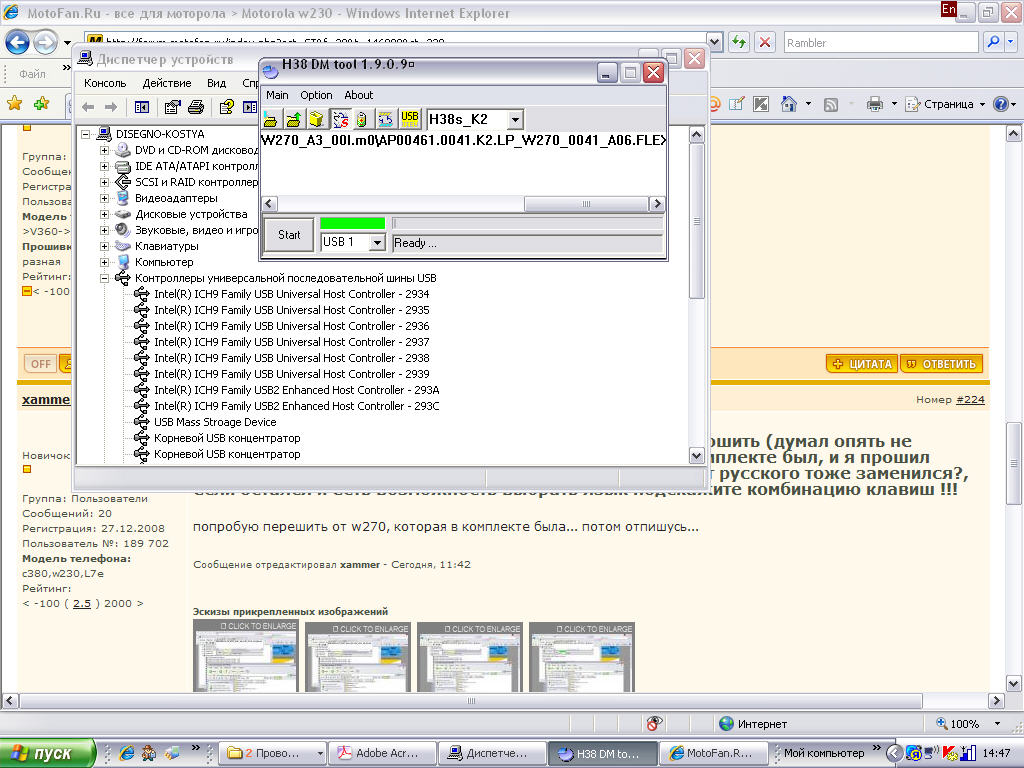1024x768 pixels.
Task: Click the folder with green arrow icon in H38 DM tool
Action: [x=293, y=120]
